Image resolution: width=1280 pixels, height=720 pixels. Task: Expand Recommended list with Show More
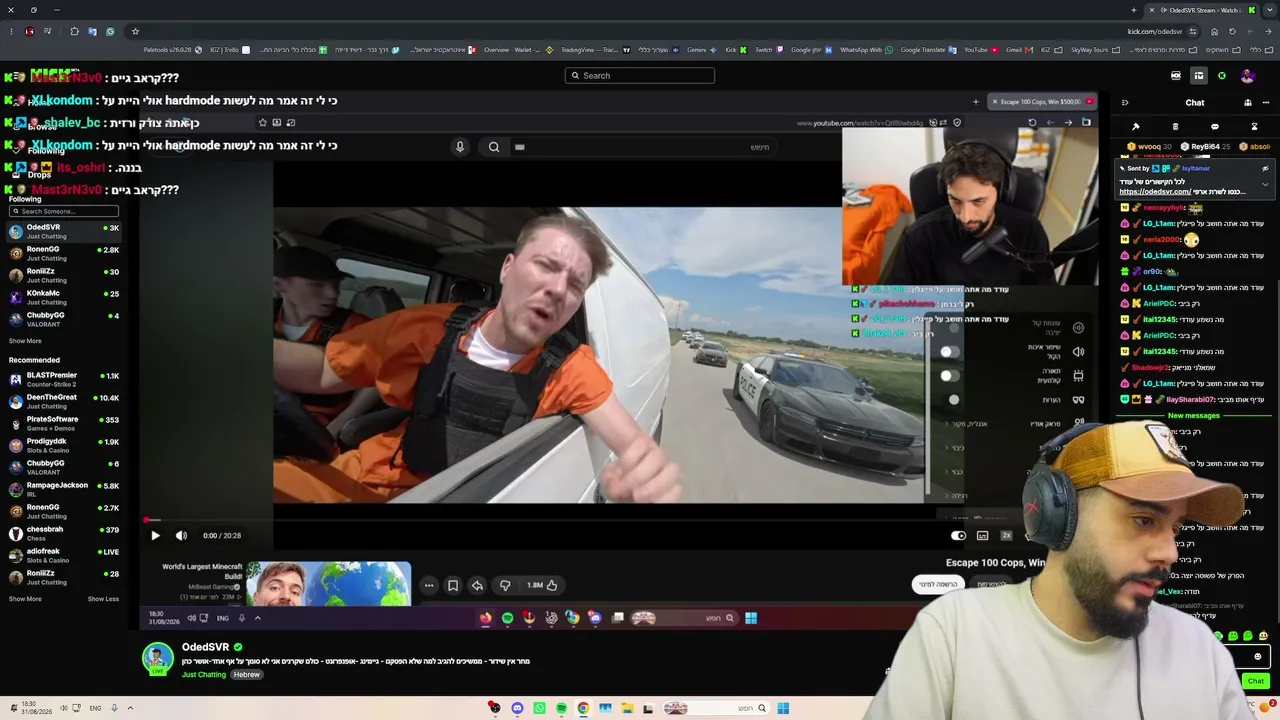[x=25, y=599]
